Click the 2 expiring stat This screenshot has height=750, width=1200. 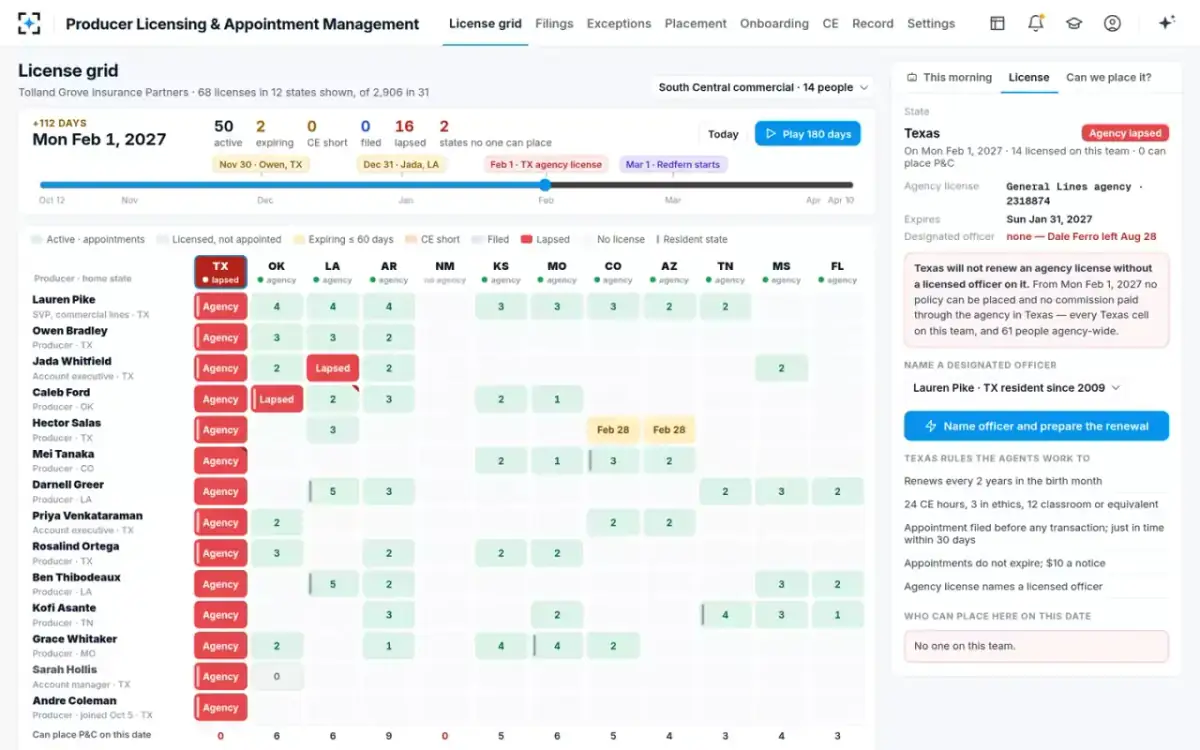click(275, 133)
